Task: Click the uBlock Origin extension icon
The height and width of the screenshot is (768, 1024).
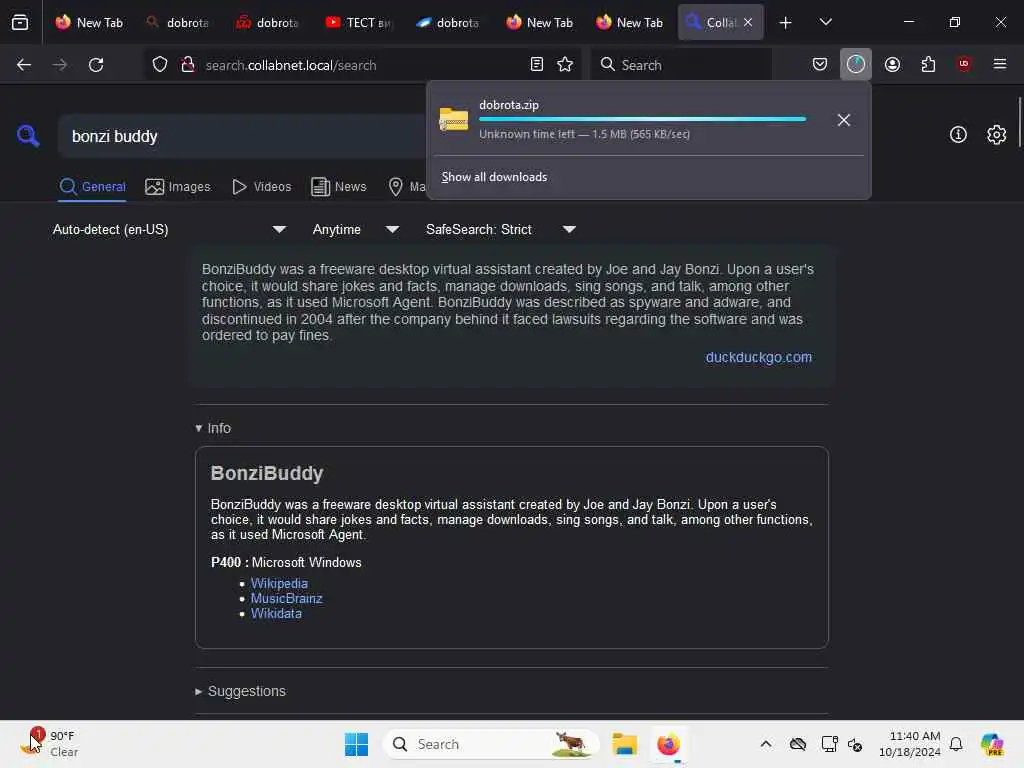Action: [x=964, y=64]
